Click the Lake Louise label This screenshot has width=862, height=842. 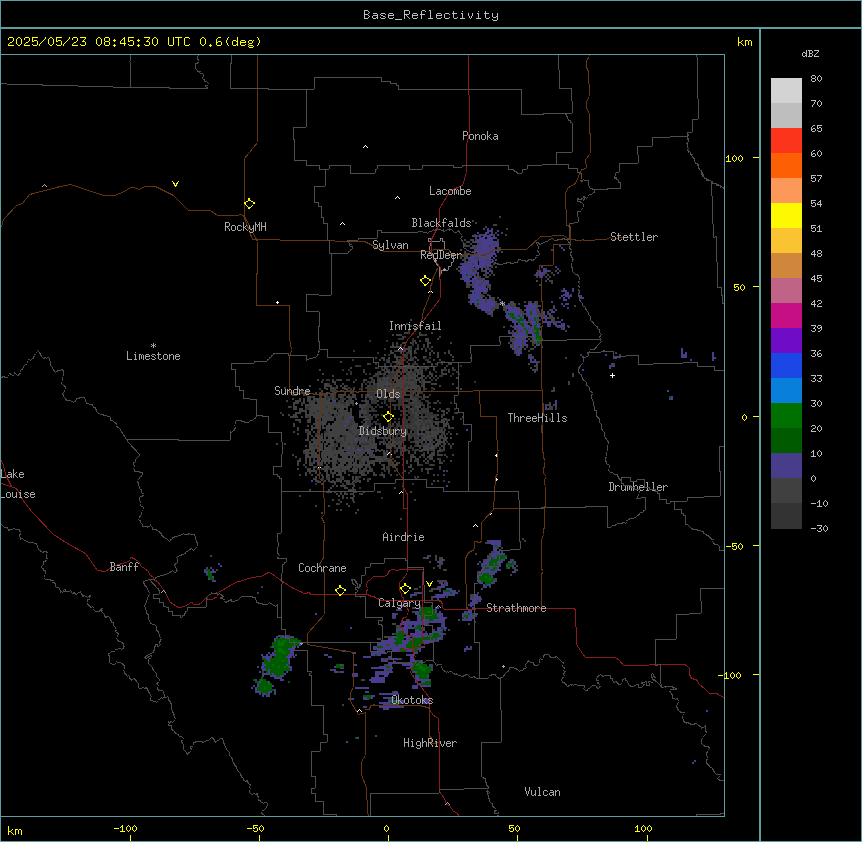[x=18, y=484]
